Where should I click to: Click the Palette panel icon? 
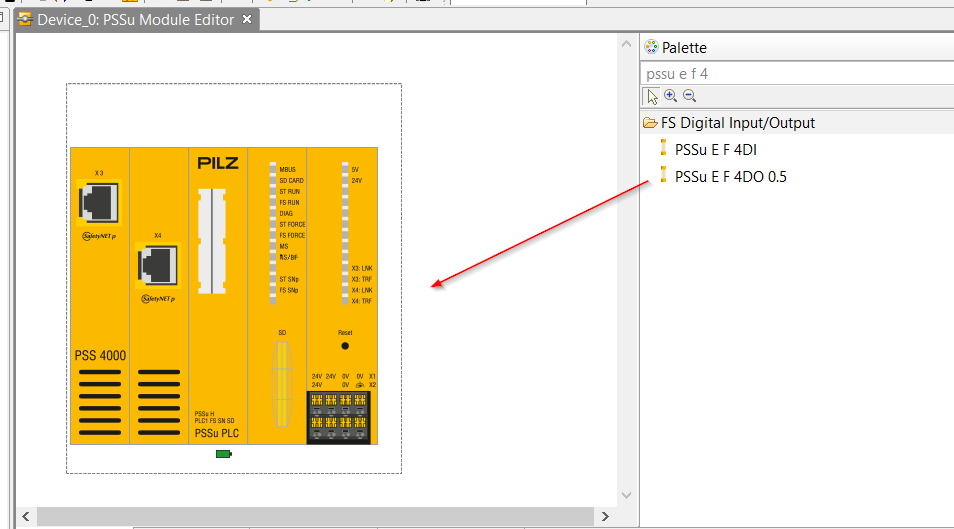coord(651,47)
